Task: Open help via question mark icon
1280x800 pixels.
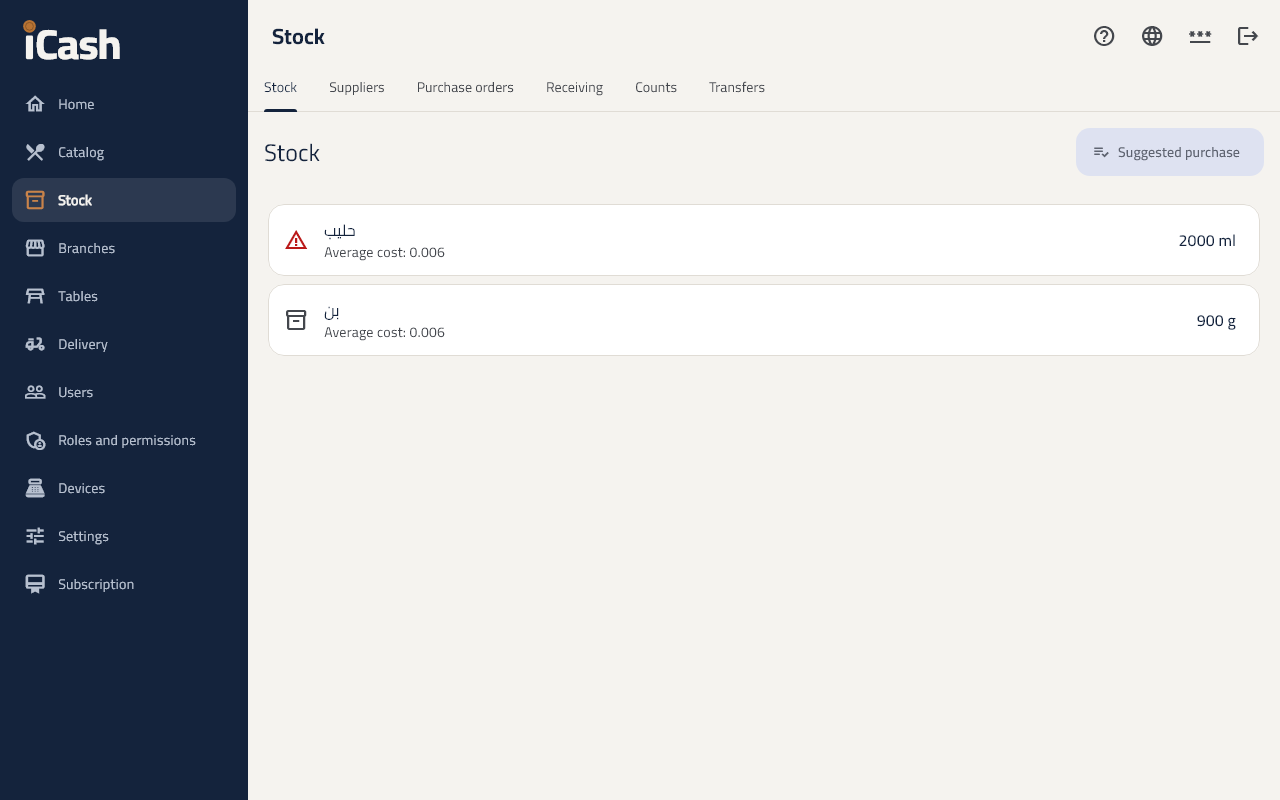Action: point(1104,36)
